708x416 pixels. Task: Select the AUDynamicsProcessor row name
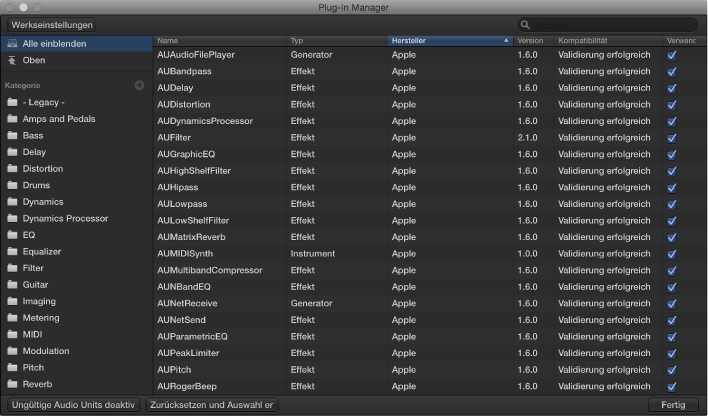pyautogui.click(x=205, y=121)
